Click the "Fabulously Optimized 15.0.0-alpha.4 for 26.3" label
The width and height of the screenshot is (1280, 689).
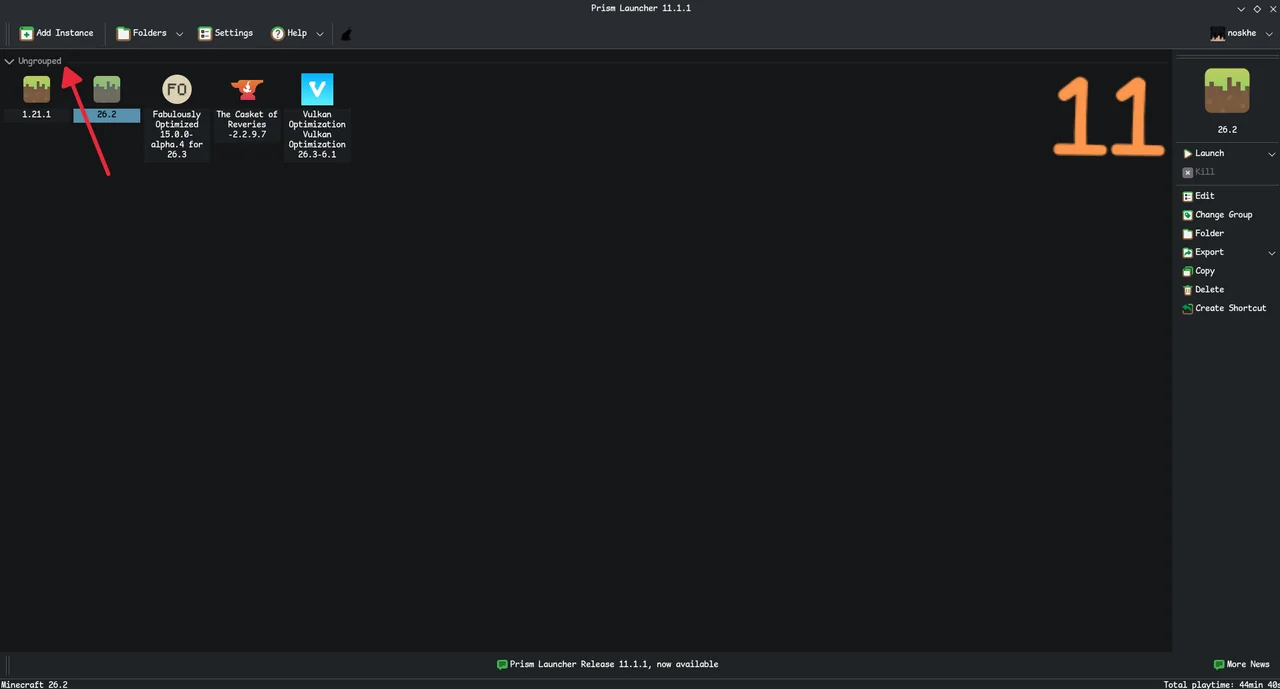pos(177,135)
